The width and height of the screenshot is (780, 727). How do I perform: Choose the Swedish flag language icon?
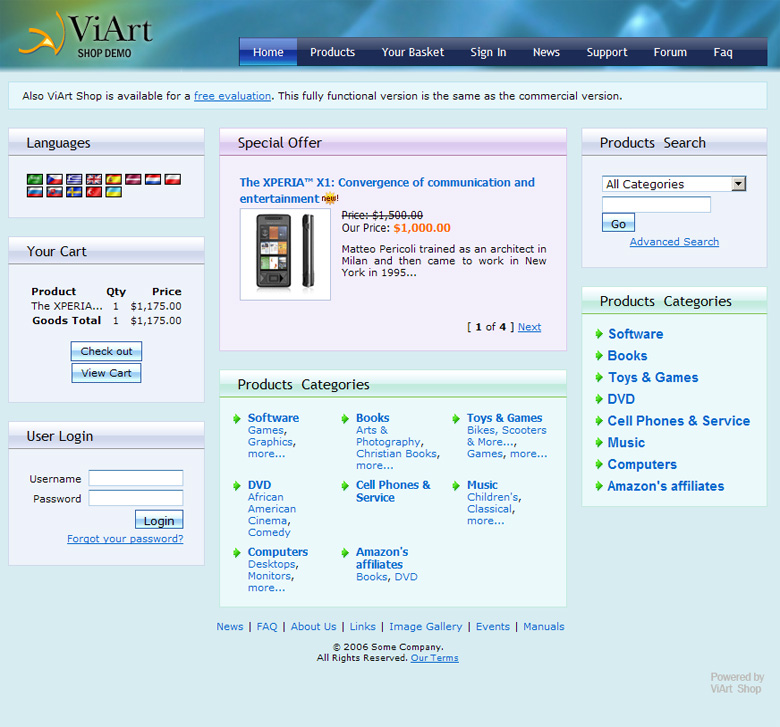tap(74, 192)
